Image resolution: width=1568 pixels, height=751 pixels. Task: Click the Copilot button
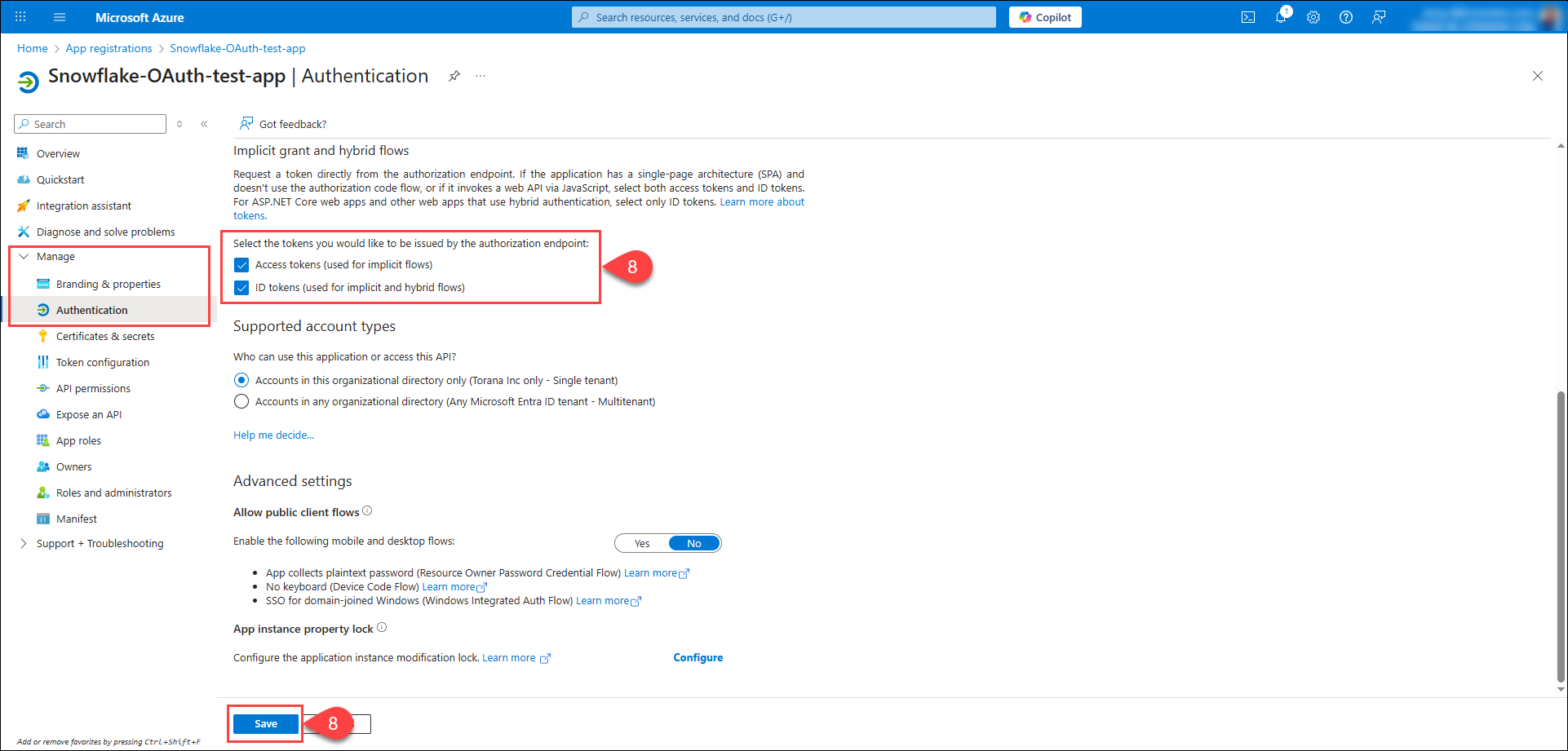1044,17
